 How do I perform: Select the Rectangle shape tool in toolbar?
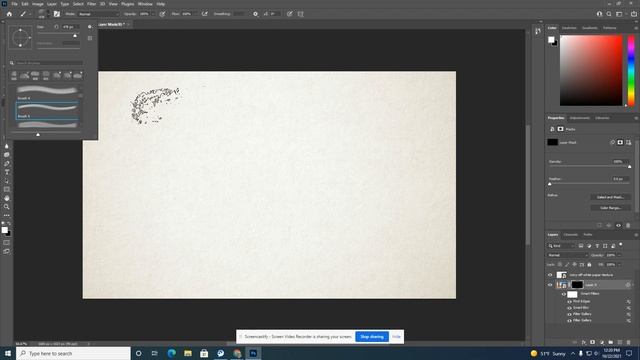pyautogui.click(x=7, y=189)
